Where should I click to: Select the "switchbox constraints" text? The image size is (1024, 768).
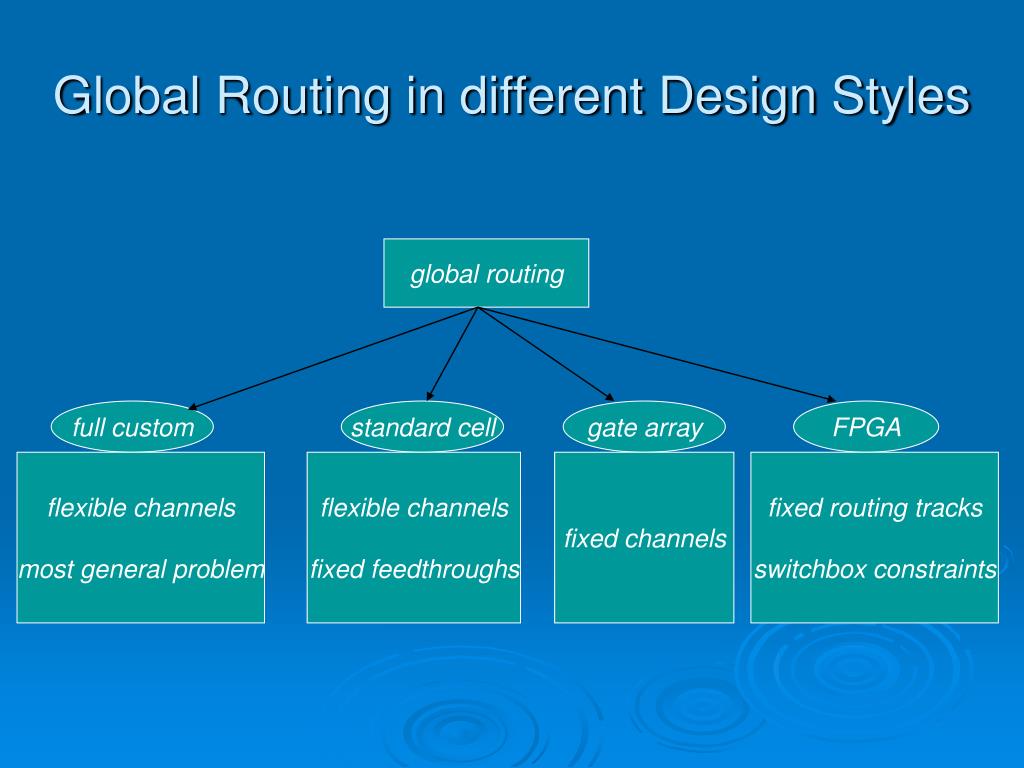875,569
